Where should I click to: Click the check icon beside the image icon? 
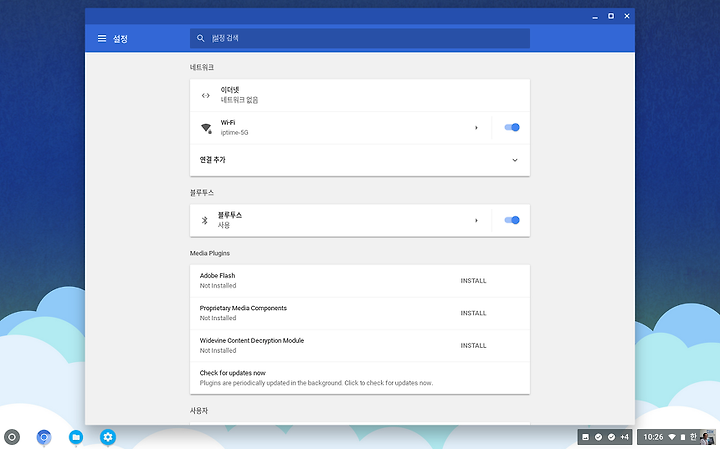[x=598, y=437]
